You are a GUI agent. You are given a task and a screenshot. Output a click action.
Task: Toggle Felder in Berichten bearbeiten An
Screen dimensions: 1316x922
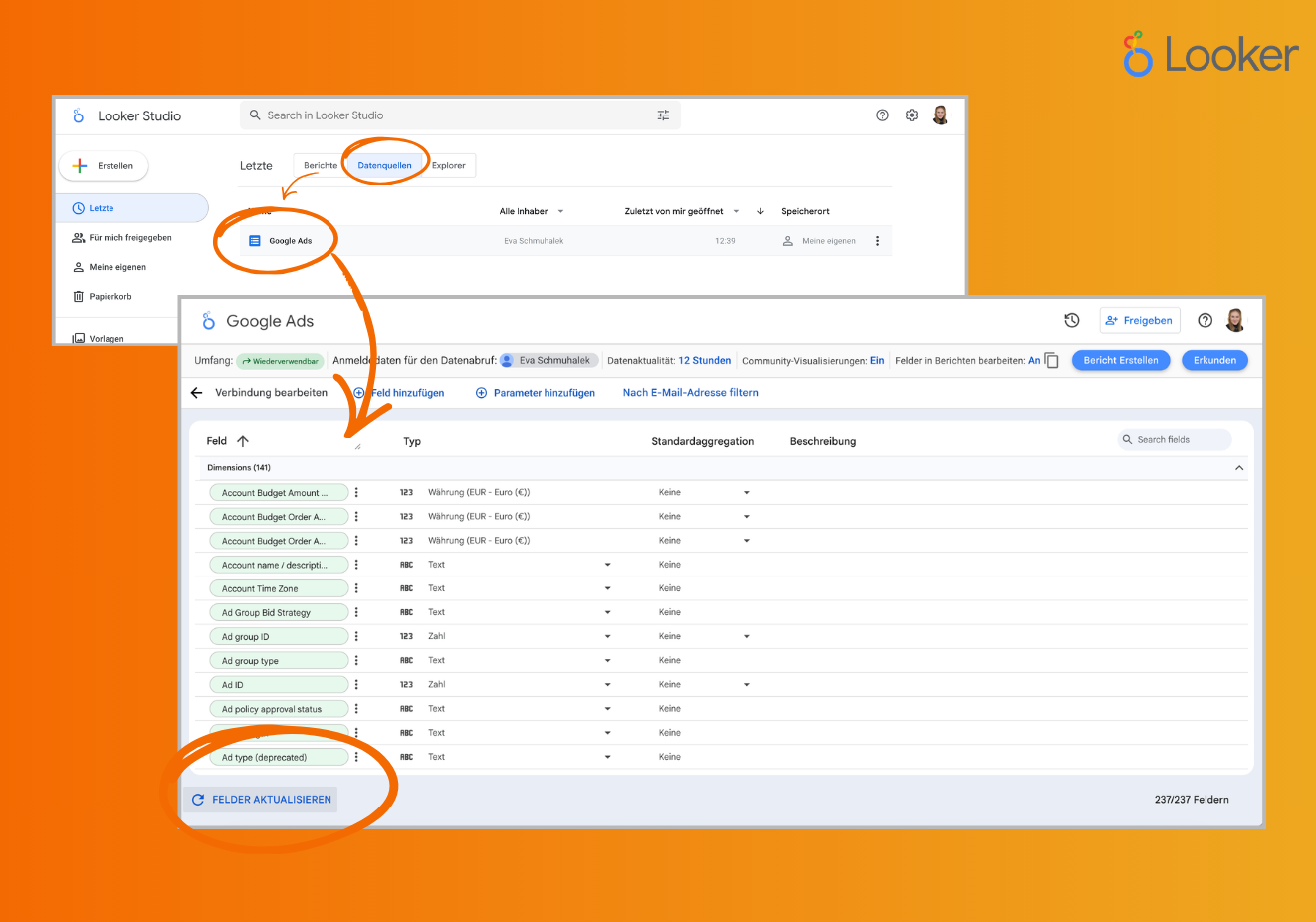1034,361
